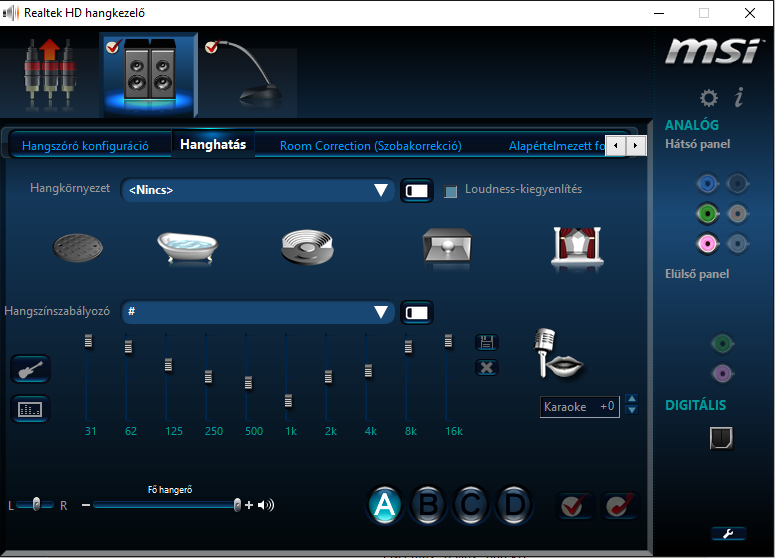This screenshot has width=775, height=558.
Task: Click the first red checkmark button
Action: (574, 505)
